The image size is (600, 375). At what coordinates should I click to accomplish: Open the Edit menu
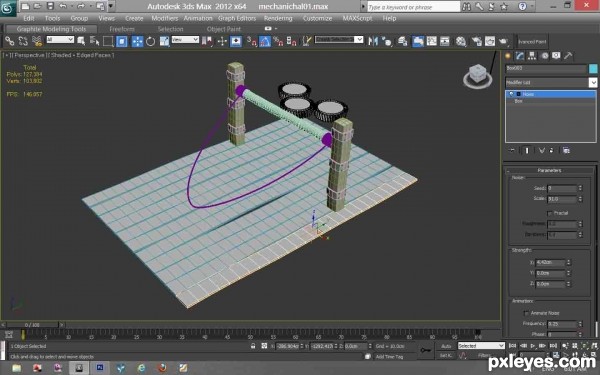pyautogui.click(x=29, y=18)
